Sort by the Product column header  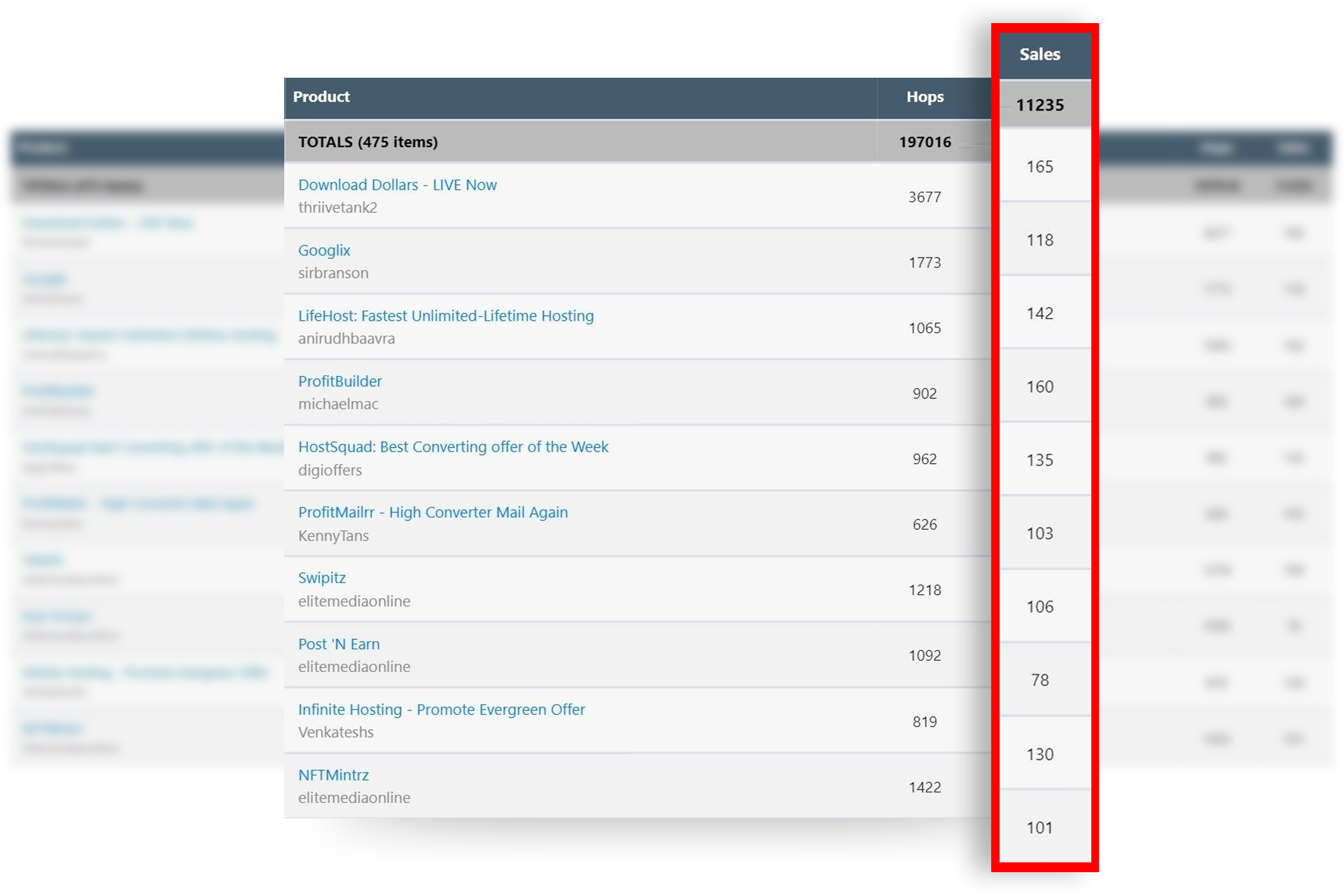click(321, 97)
